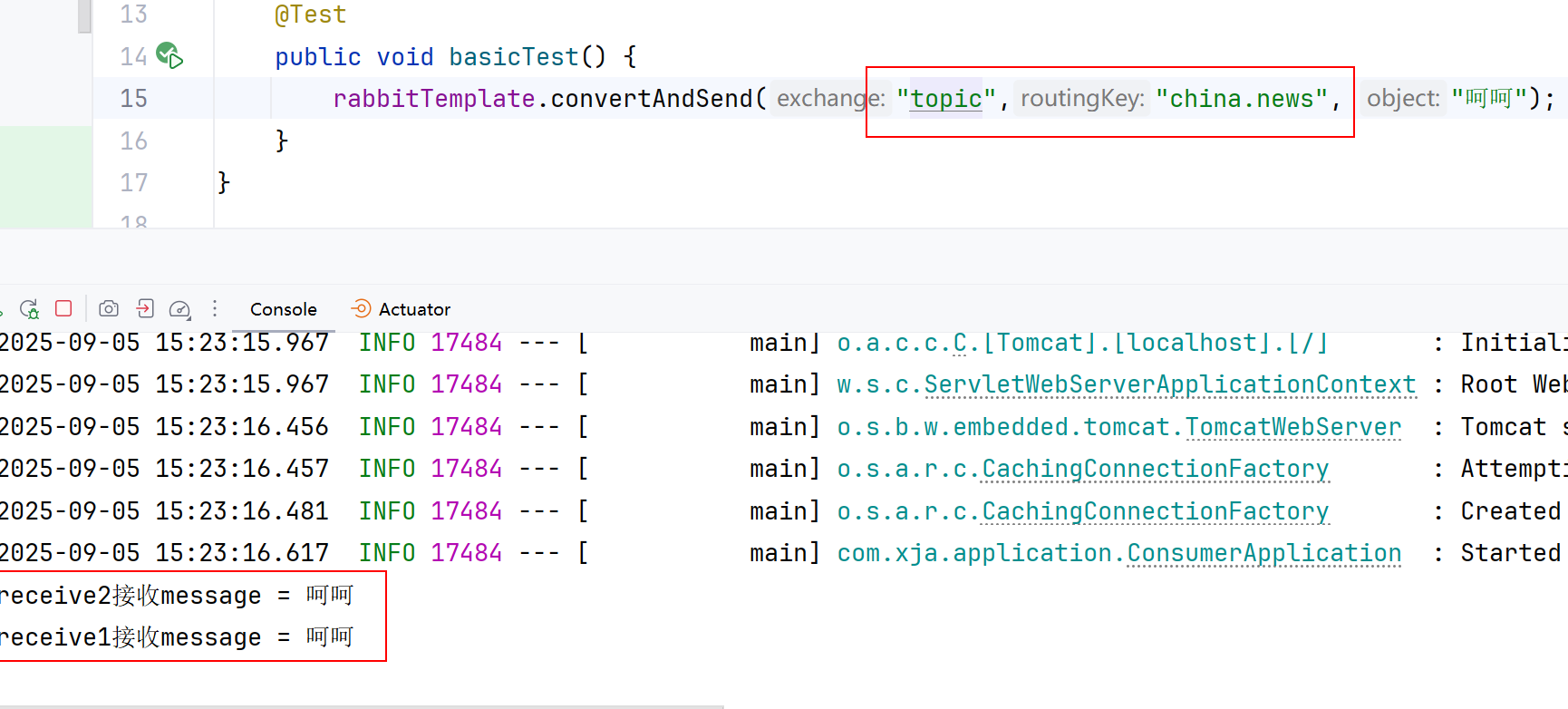1568x709 pixels.
Task: Click CachingConnectionFactory link at 15:23:16.457
Action: point(1155,469)
